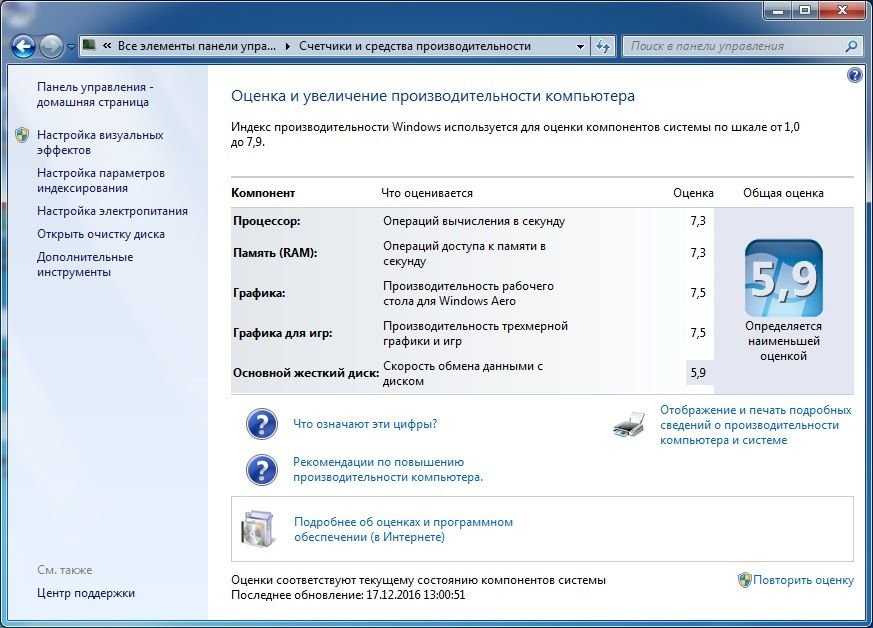This screenshot has width=873, height=628.
Task: Open "Дополнительные инструменты" link
Action: [85, 264]
